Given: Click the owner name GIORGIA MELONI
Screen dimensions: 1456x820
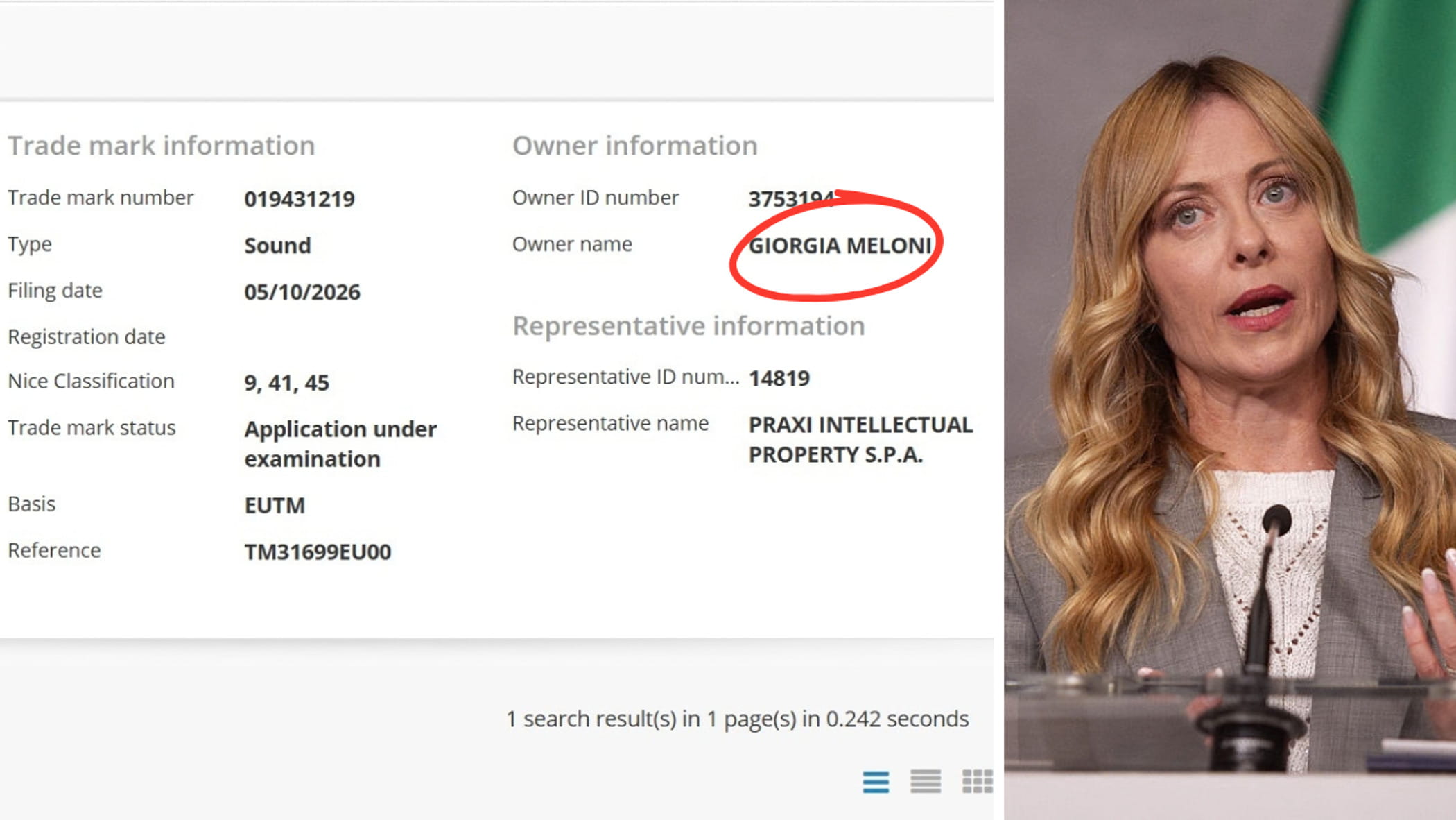Looking at the screenshot, I should click(840, 246).
